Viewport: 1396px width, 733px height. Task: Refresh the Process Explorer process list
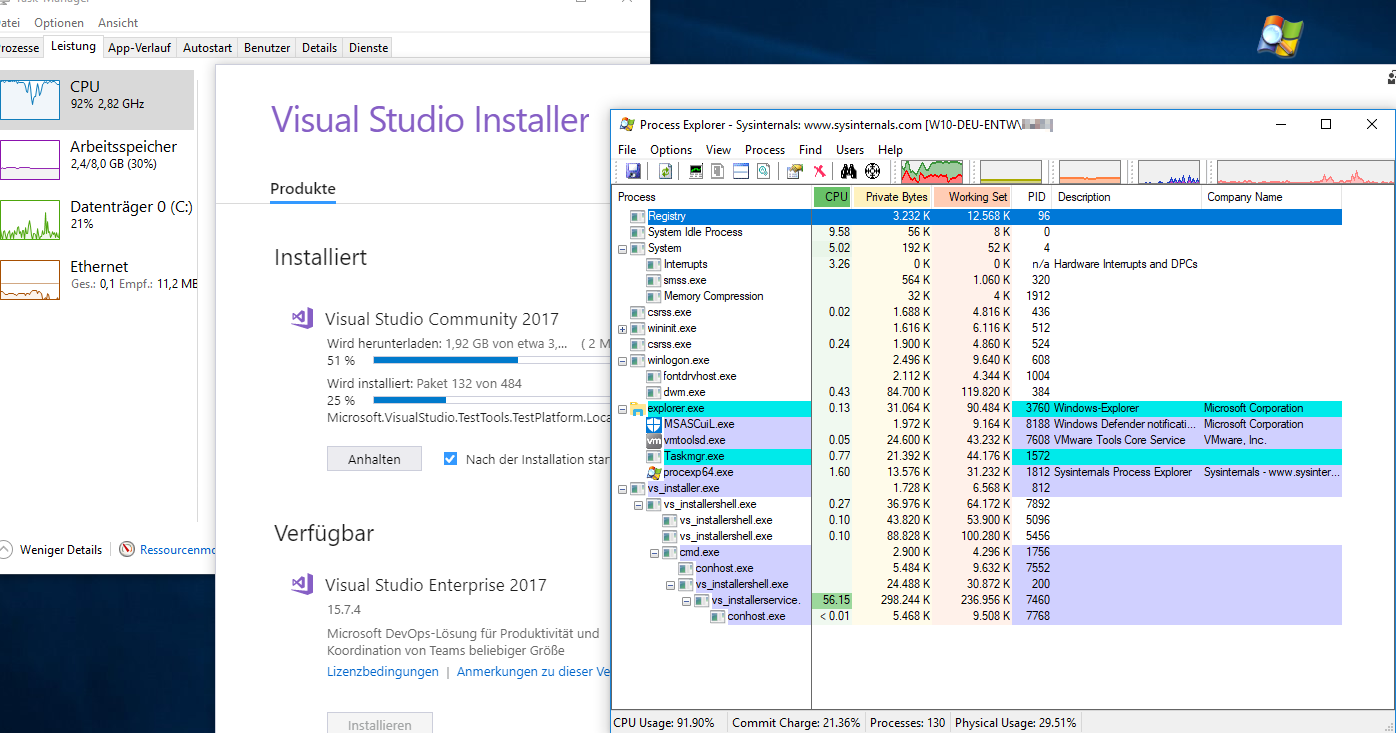665,171
